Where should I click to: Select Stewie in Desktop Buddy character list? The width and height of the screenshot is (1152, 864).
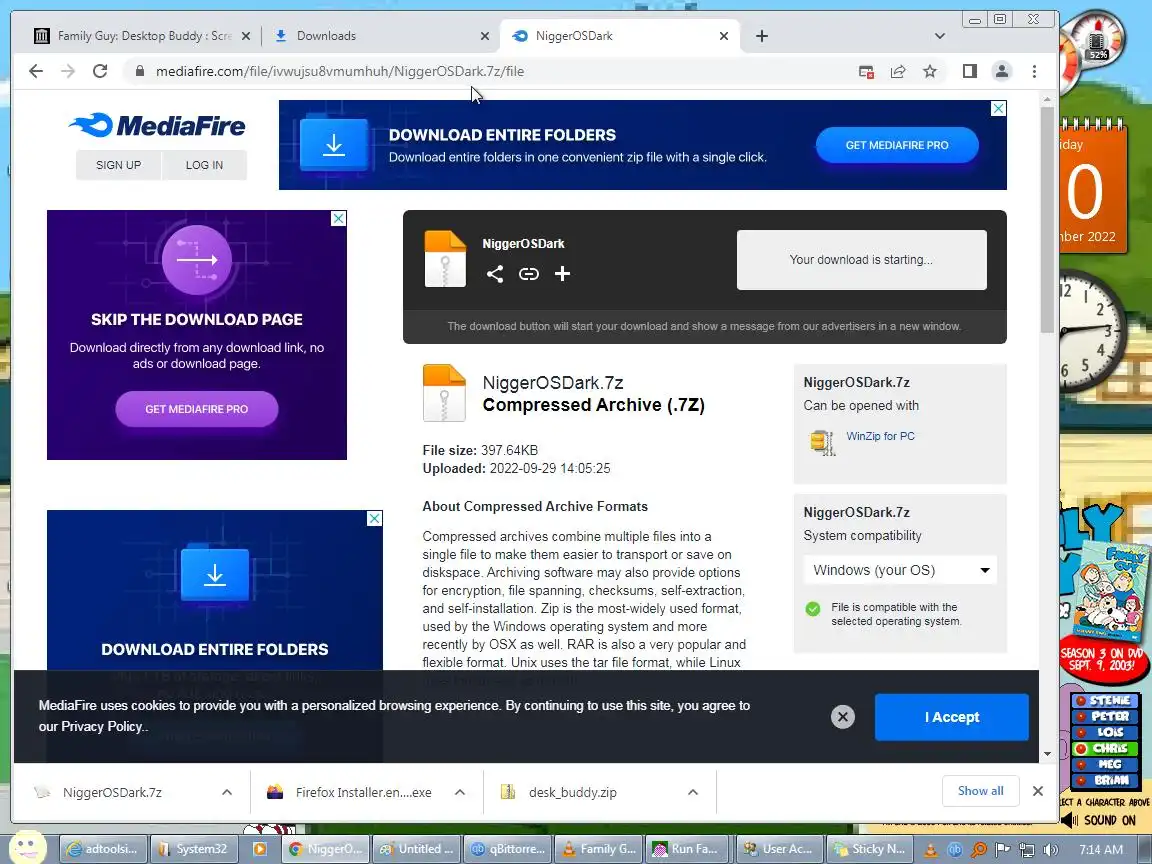point(1104,700)
